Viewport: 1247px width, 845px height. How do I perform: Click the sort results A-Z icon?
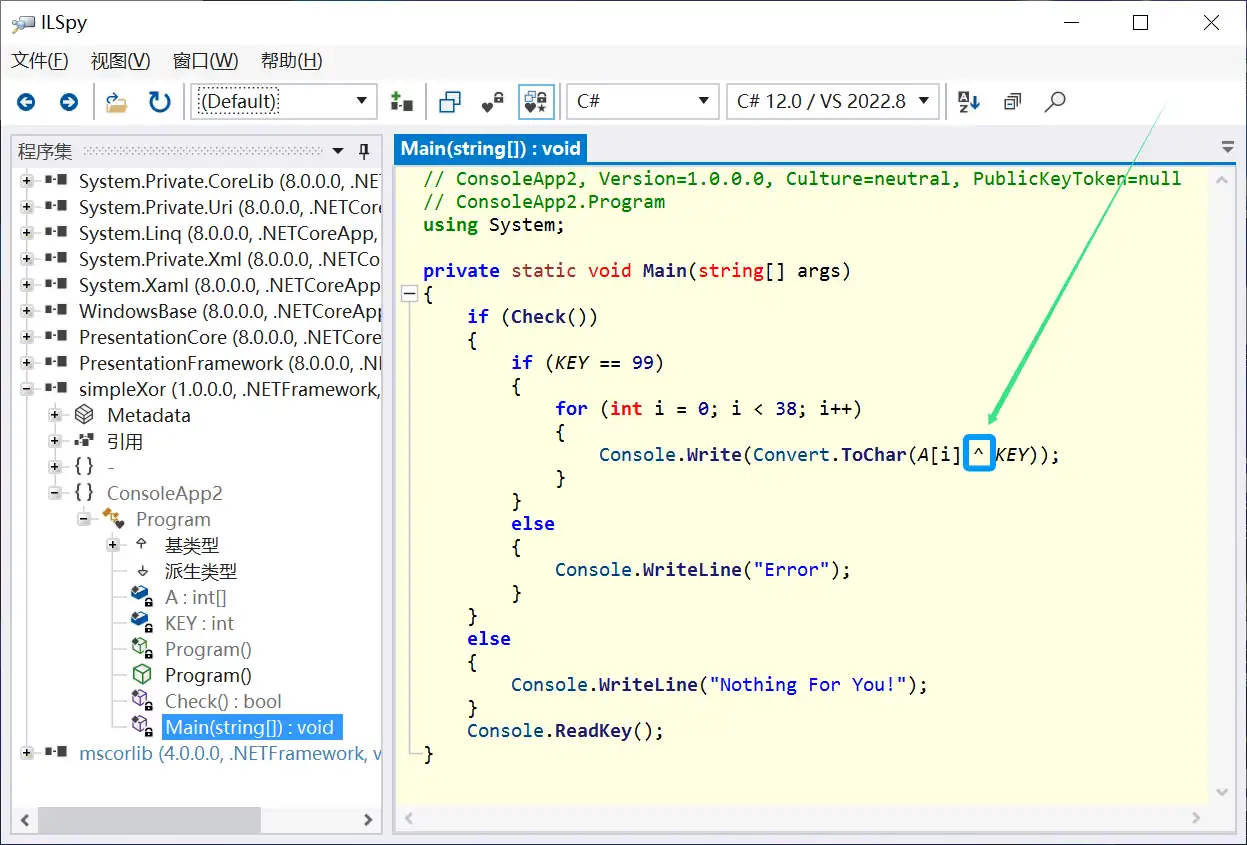tap(968, 102)
